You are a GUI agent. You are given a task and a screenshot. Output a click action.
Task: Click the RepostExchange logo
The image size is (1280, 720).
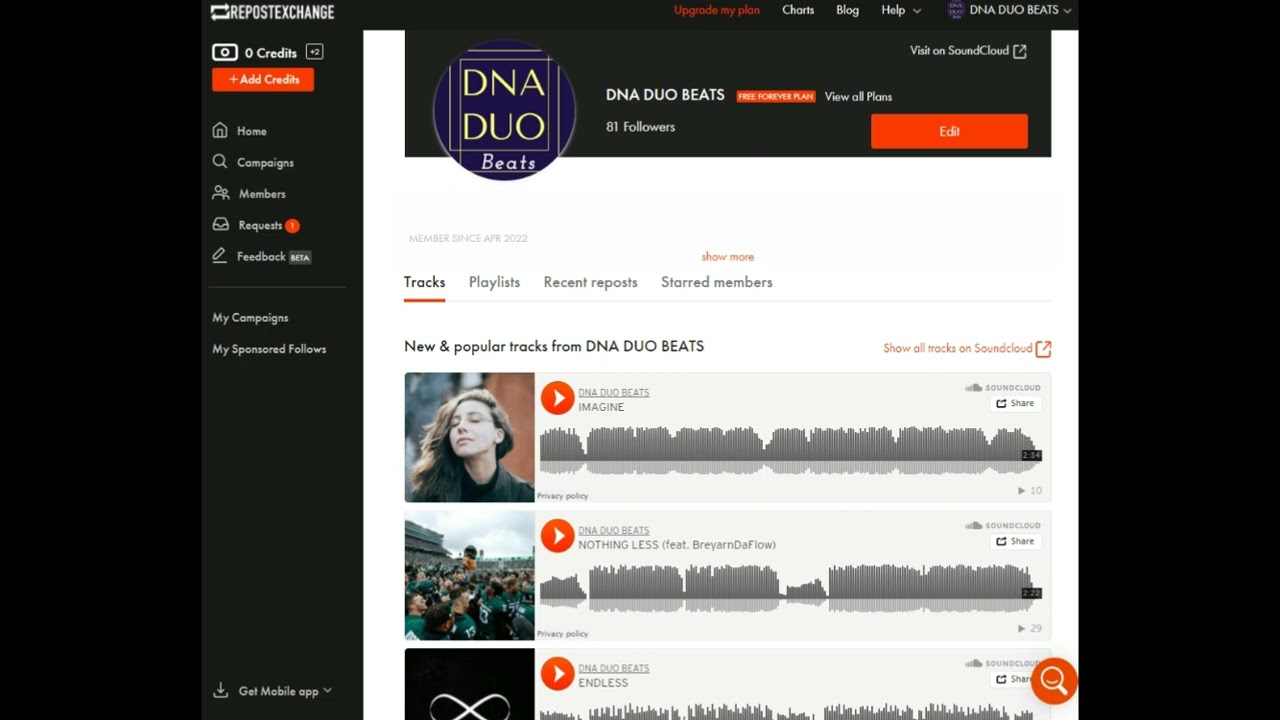coord(272,12)
